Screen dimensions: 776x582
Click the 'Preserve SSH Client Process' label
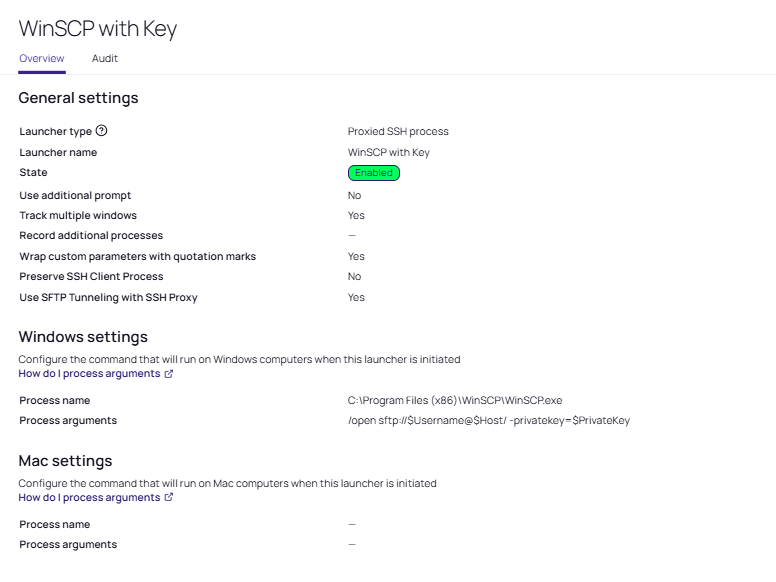tap(91, 276)
